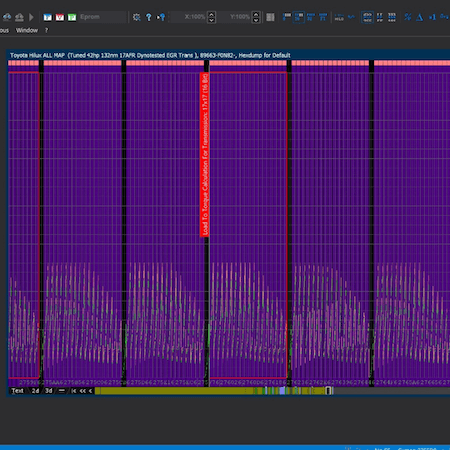Viewport: 450px width, 450px height.
Task: Click the lavender segment in overview bar
Action: 282,391
